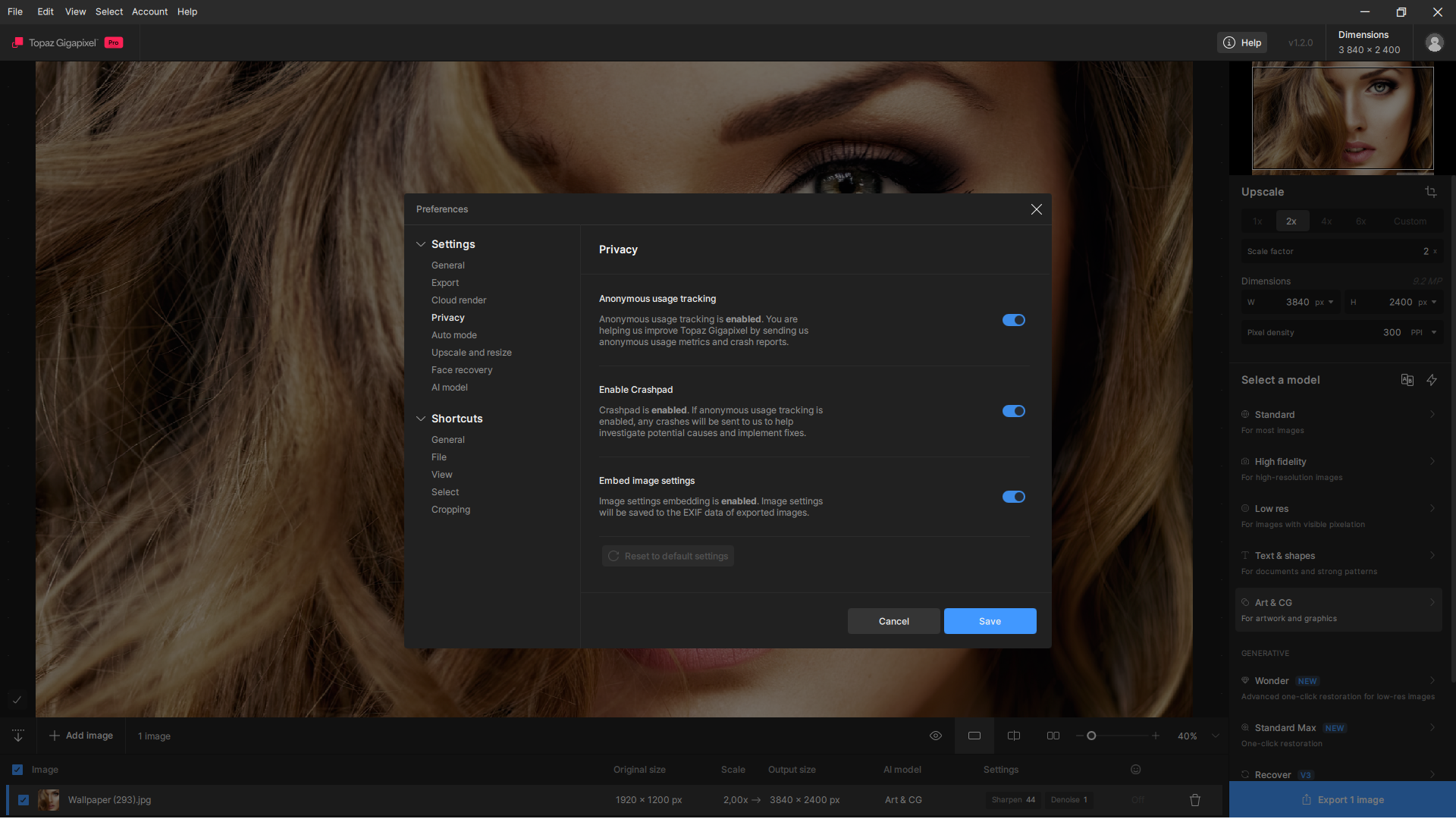Click the plus icon for Add image
Viewport: 1456px width, 819px height.
pyautogui.click(x=55, y=736)
